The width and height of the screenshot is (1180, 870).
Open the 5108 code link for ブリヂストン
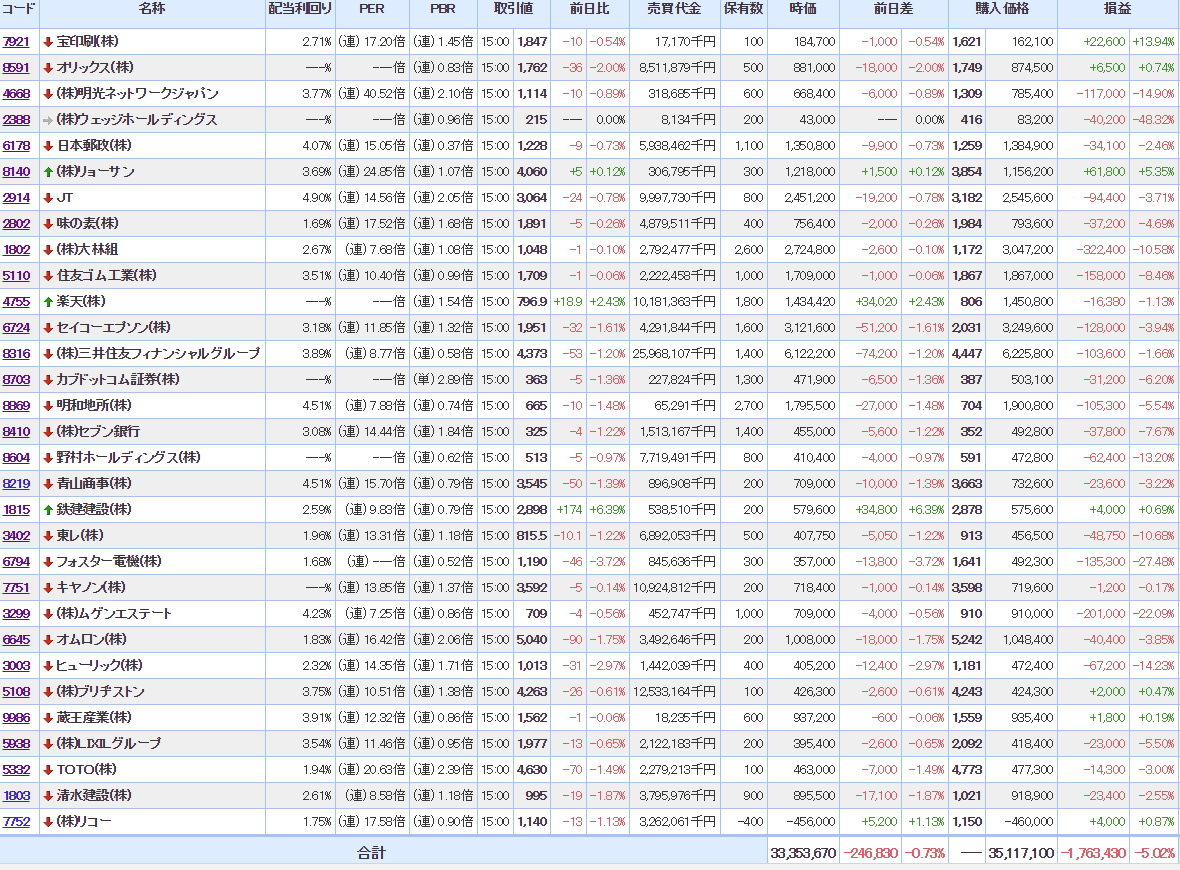[16, 692]
